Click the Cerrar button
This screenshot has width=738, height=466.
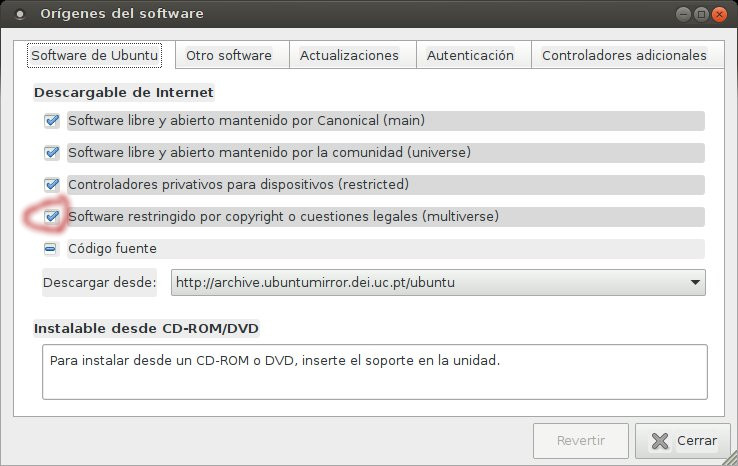(684, 440)
